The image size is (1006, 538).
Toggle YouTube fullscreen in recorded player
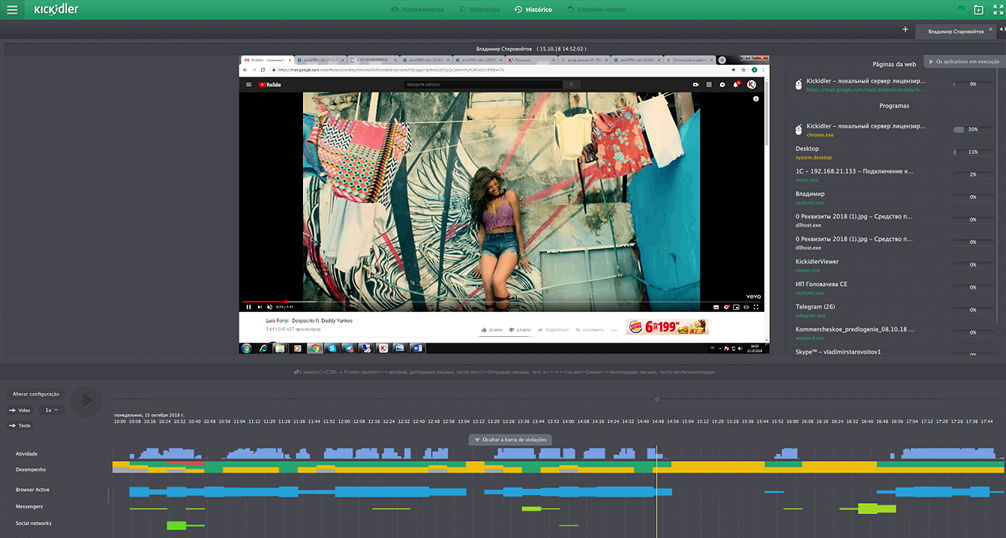pyautogui.click(x=756, y=307)
